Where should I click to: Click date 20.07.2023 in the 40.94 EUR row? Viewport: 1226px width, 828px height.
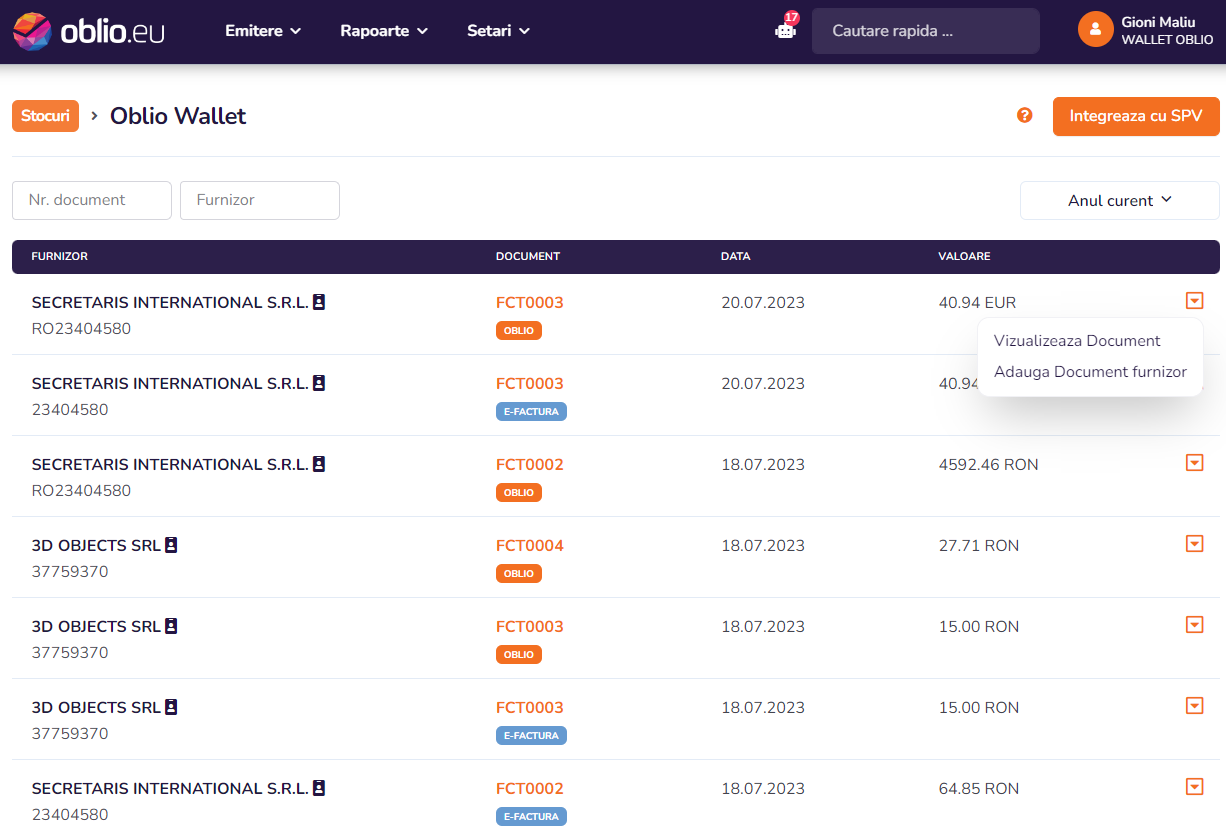click(x=763, y=303)
